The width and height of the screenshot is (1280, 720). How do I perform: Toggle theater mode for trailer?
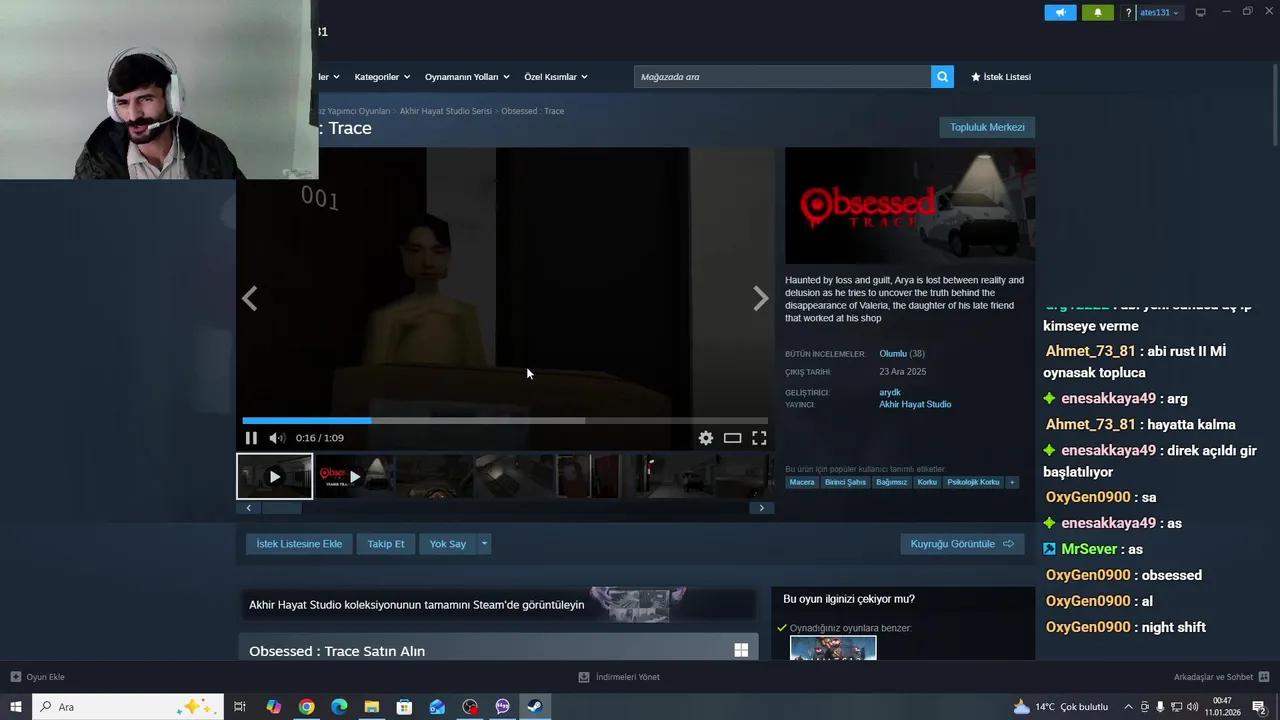(733, 438)
